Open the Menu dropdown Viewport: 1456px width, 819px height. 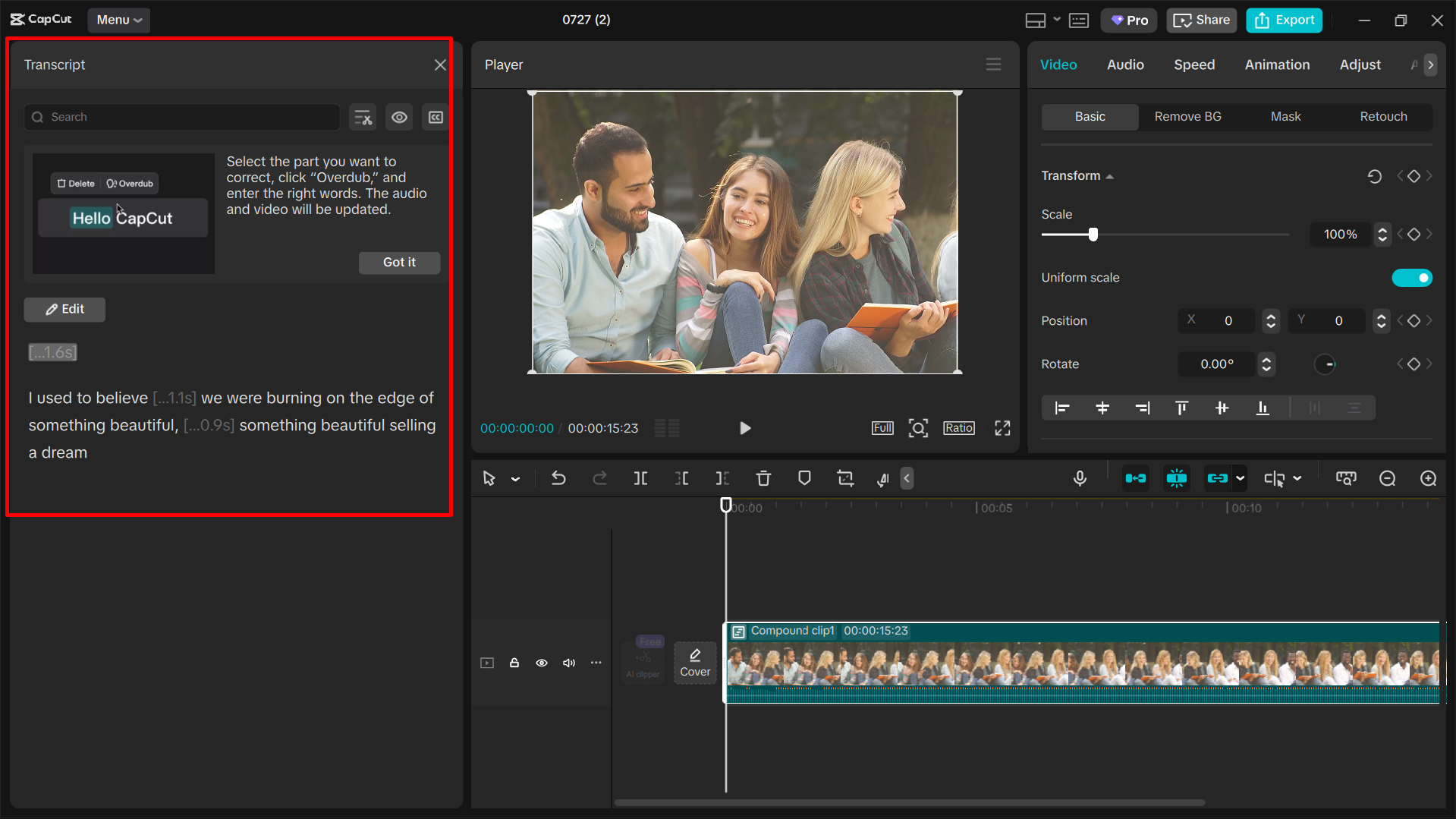pos(119,20)
